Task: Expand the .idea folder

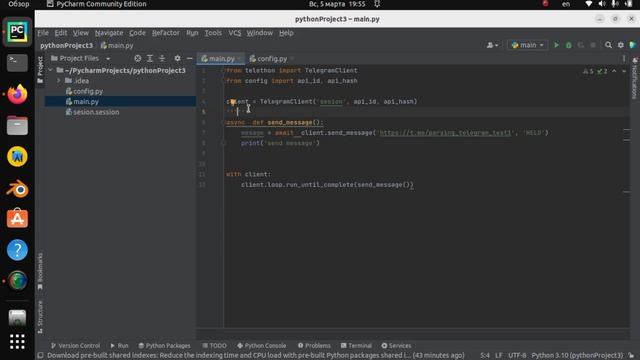Action: 59,81
